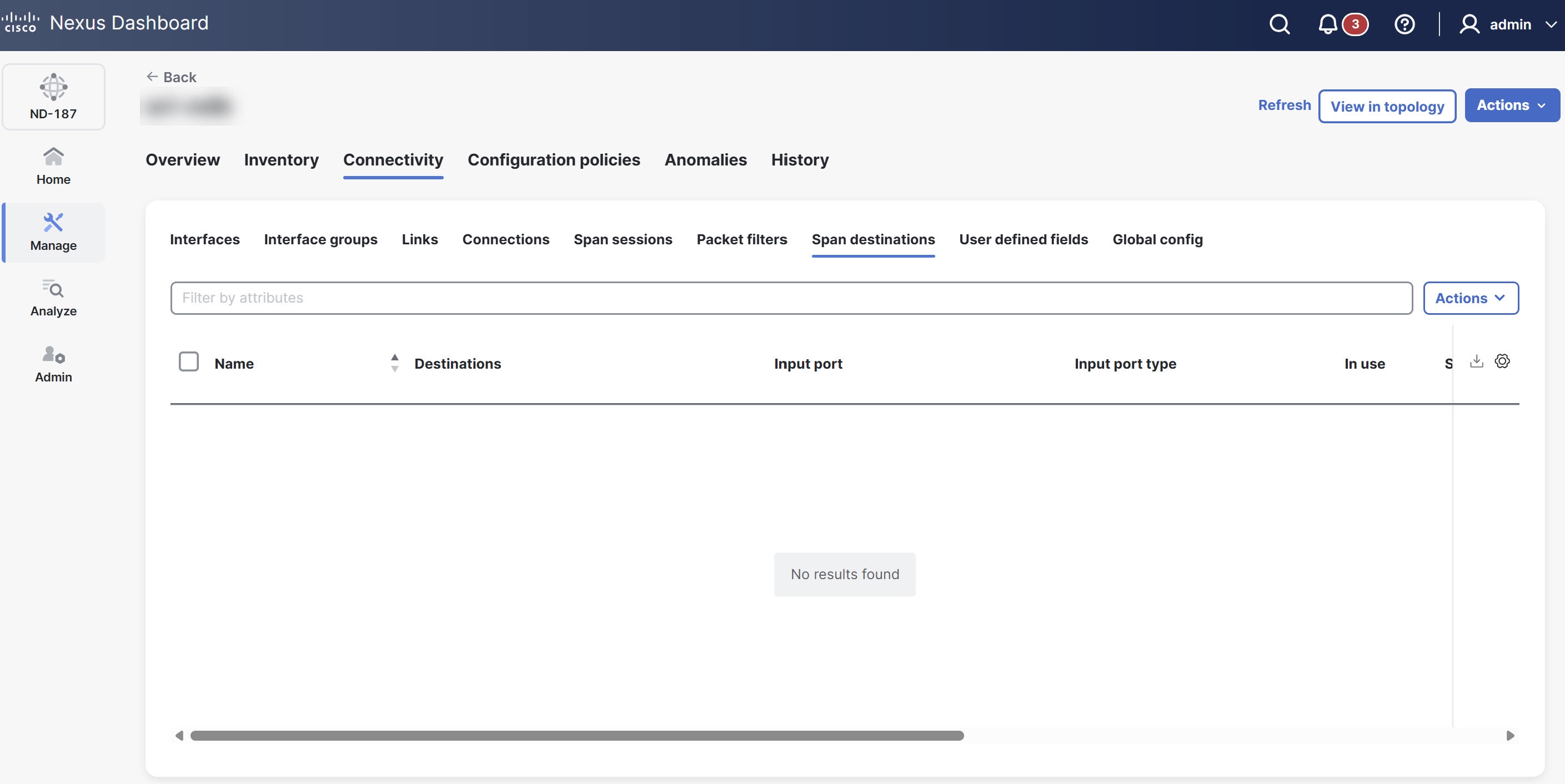
Task: Tick the select-all checkbox beside Name
Action: (x=188, y=362)
